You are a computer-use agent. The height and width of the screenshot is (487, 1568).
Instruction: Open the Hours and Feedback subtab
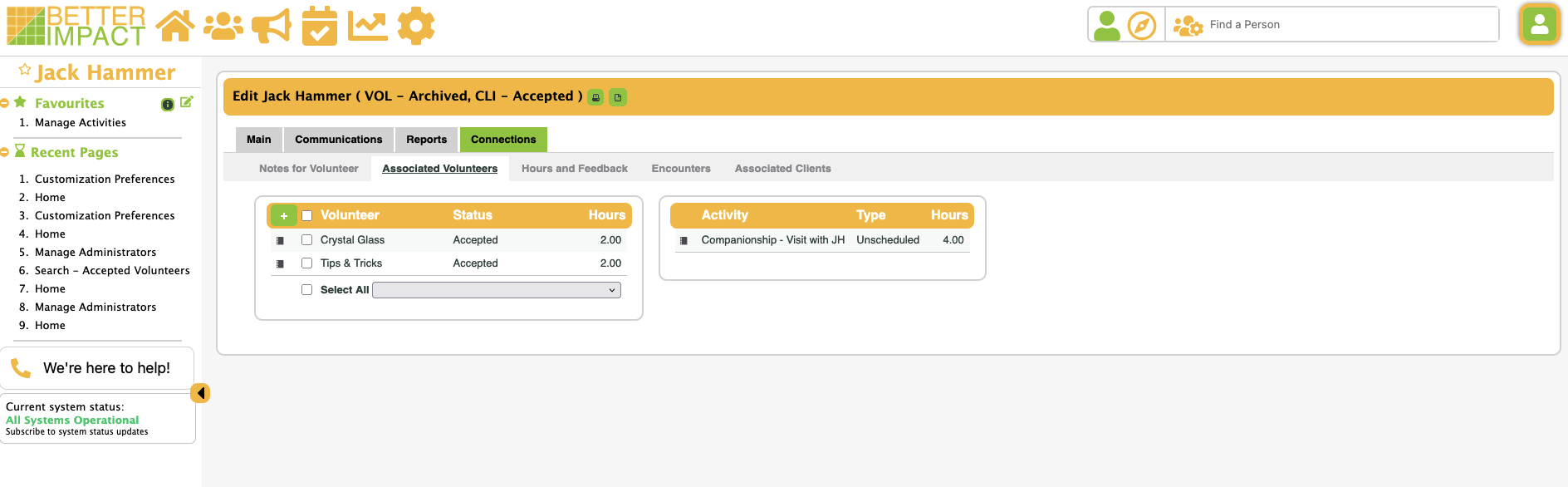pyautogui.click(x=574, y=169)
